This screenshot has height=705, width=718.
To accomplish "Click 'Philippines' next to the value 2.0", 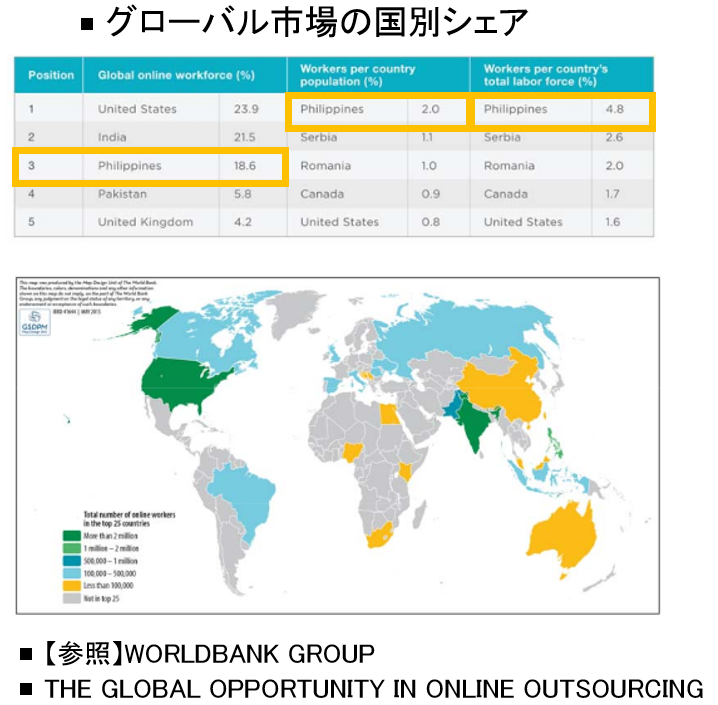I will tap(332, 109).
